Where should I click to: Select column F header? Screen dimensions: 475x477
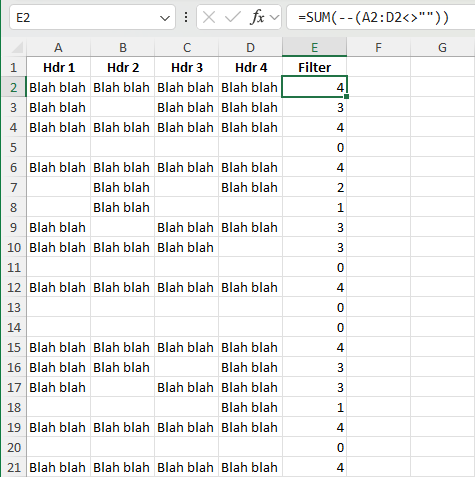click(x=378, y=48)
